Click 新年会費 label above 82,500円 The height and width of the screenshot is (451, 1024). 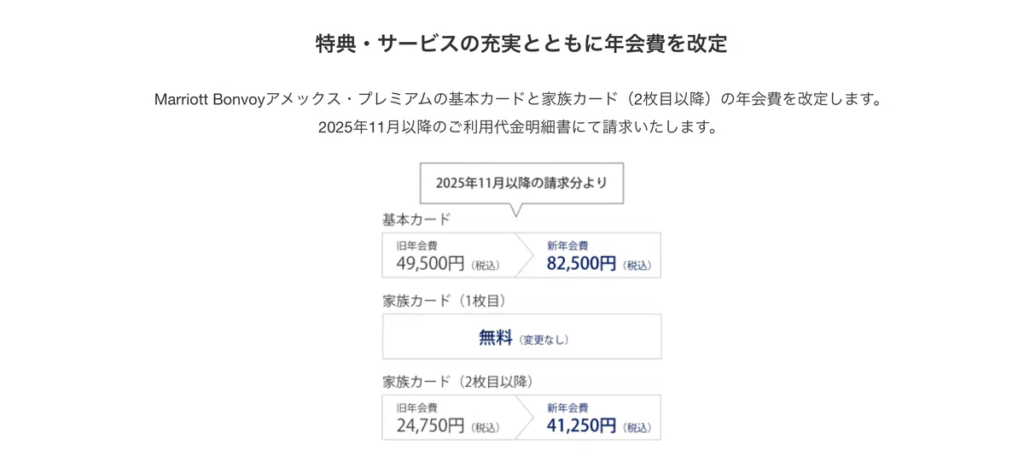click(x=567, y=245)
